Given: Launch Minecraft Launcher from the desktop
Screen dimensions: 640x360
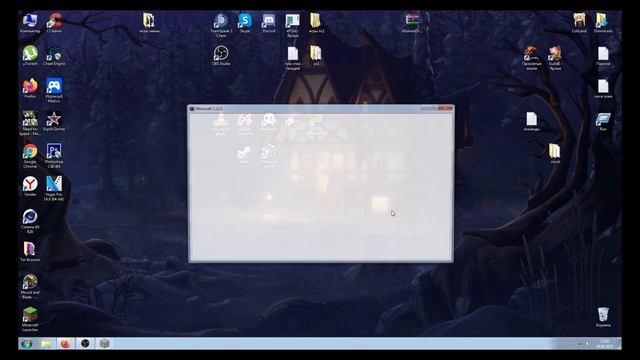Looking at the screenshot, I should [30, 319].
